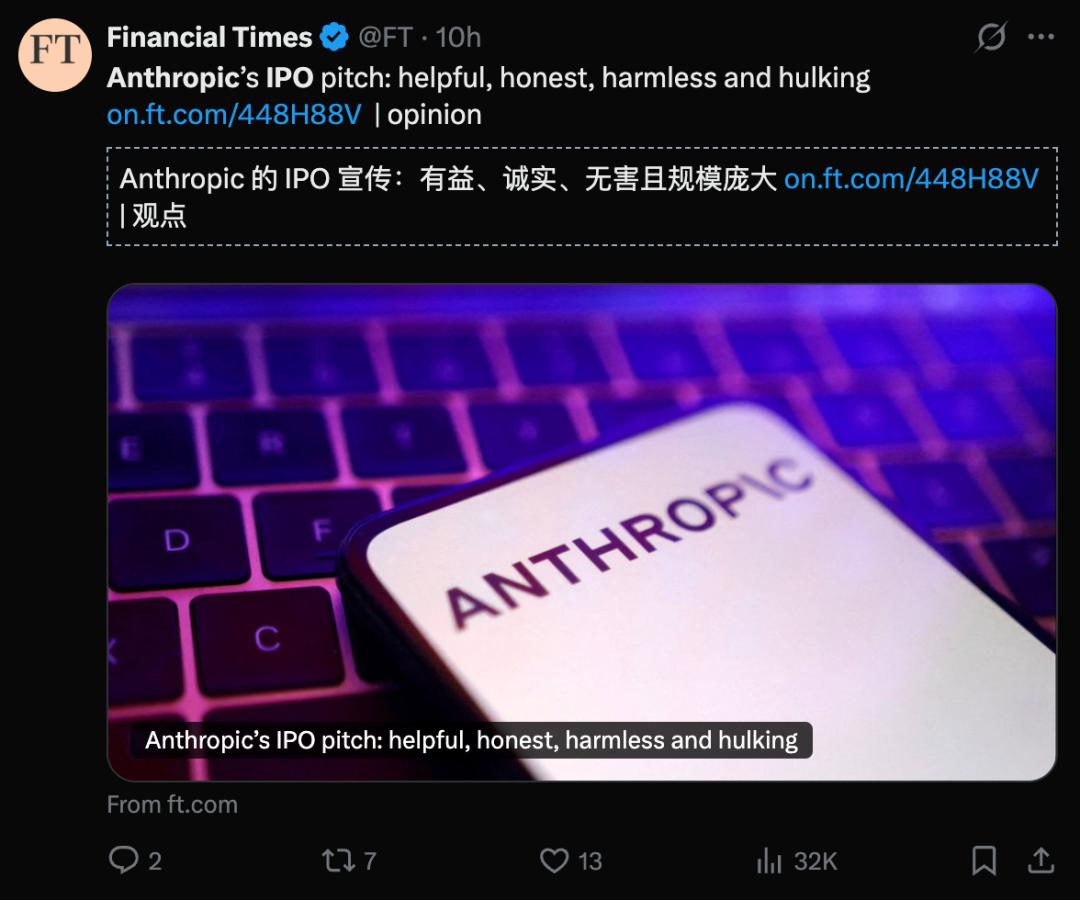This screenshot has width=1080, height=900.
Task: Open the Financial Times account name
Action: (x=209, y=37)
